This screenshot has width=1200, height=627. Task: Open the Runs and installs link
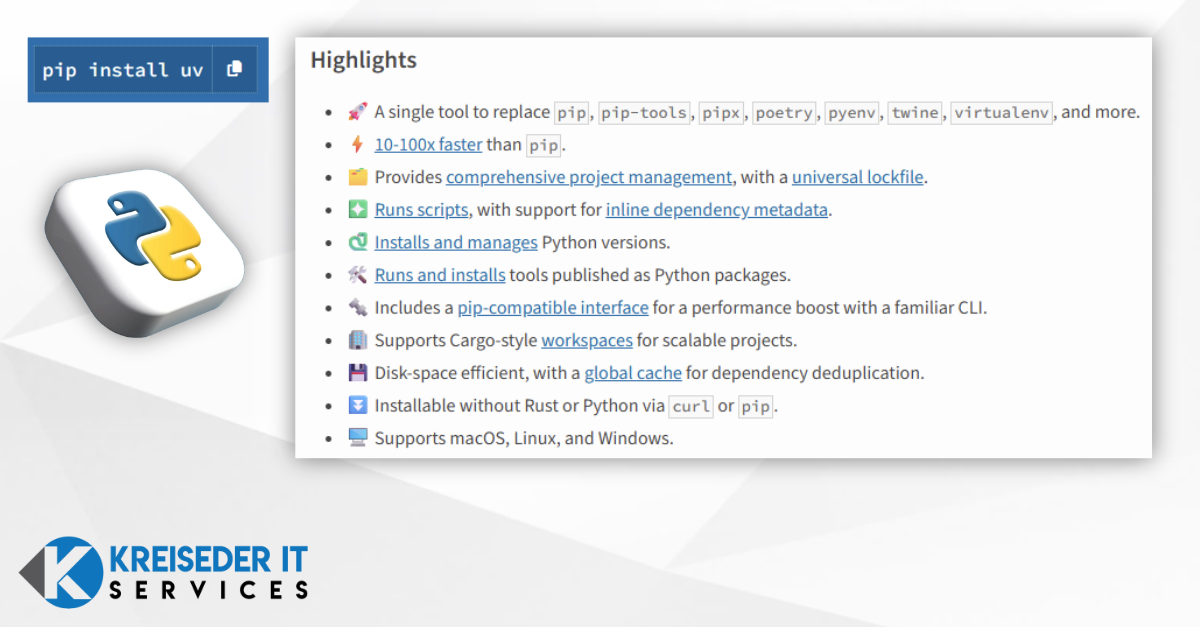[440, 275]
